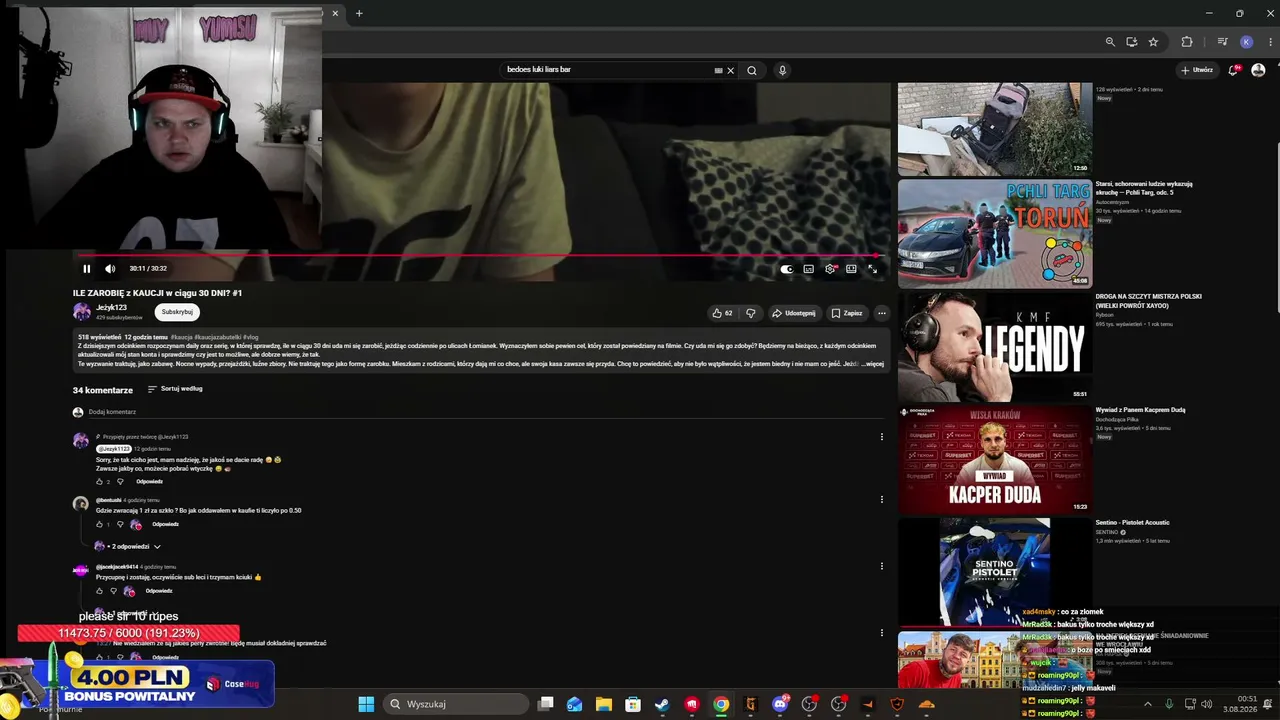
Task: Open File Explorer from the taskbar
Action: pos(603,704)
